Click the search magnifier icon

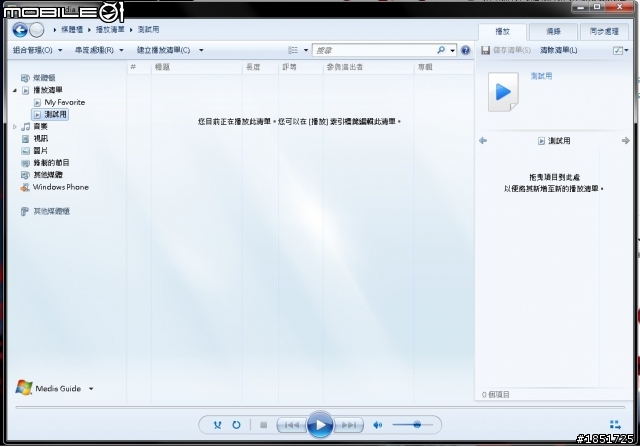click(x=441, y=50)
